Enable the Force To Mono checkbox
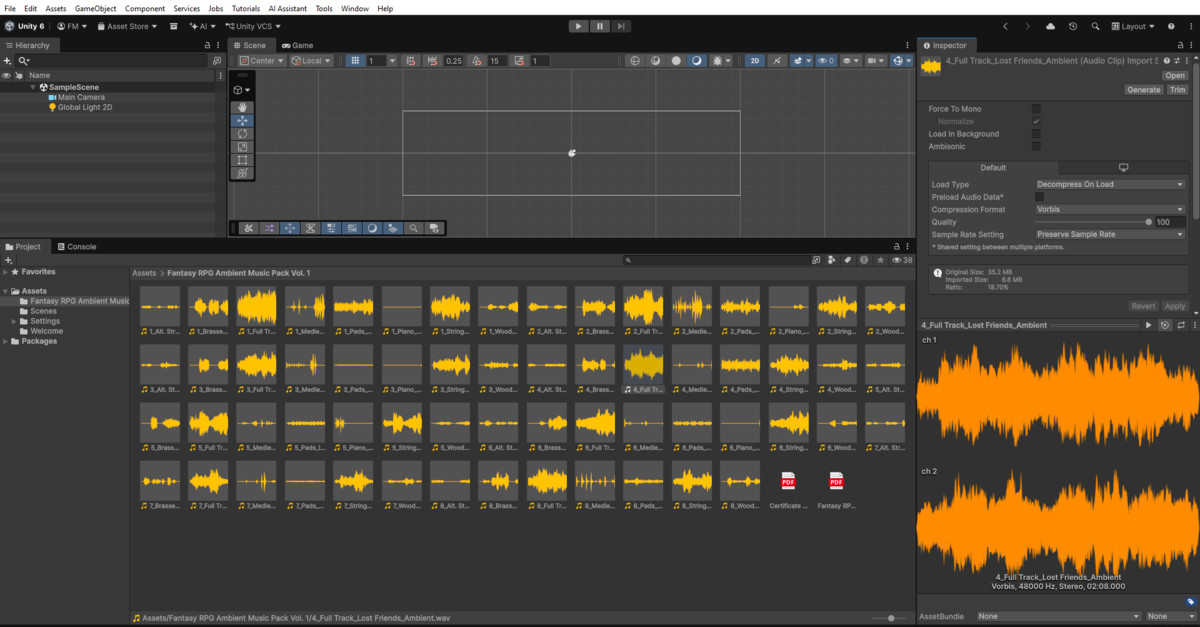This screenshot has height=627, width=1200. click(x=1036, y=108)
